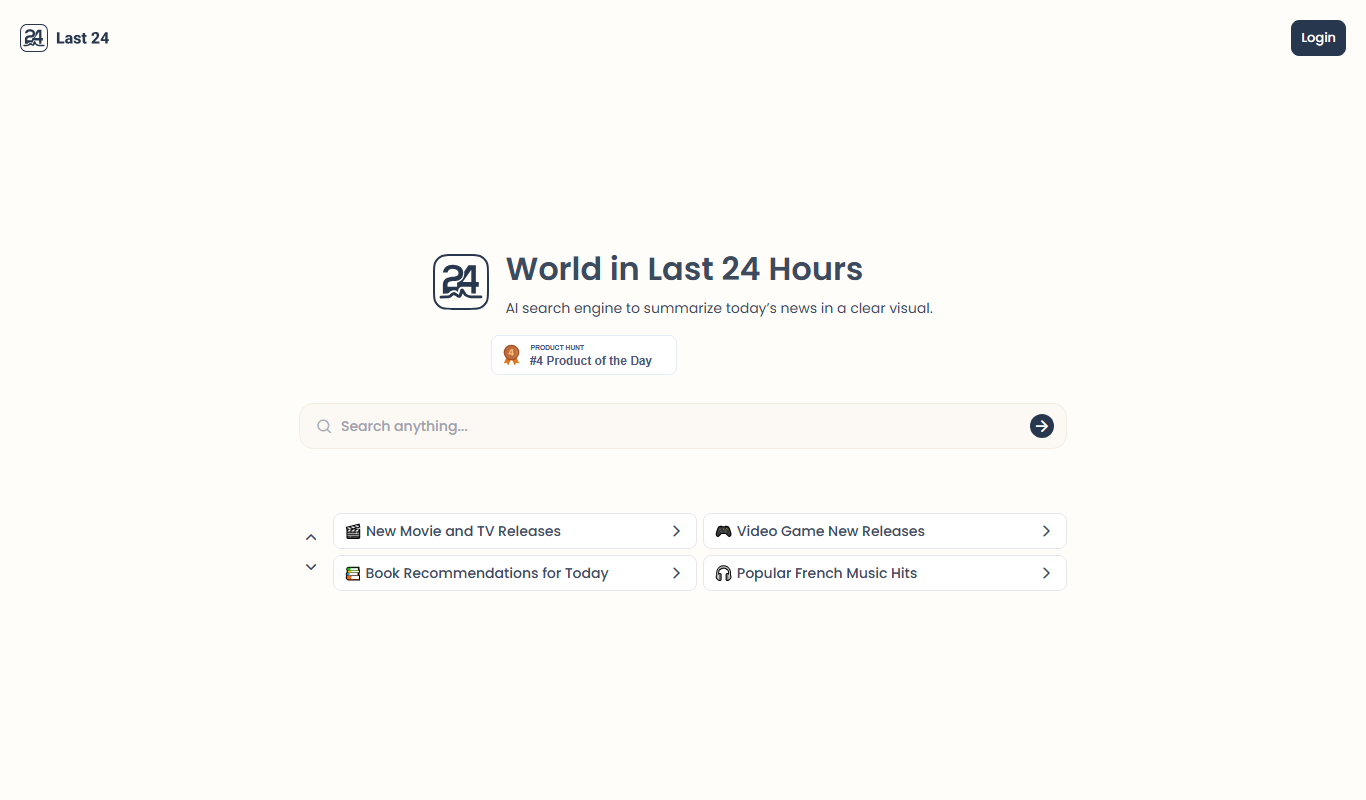Click the World in Last 24 Hours heading
1366x800 pixels.
pos(684,269)
